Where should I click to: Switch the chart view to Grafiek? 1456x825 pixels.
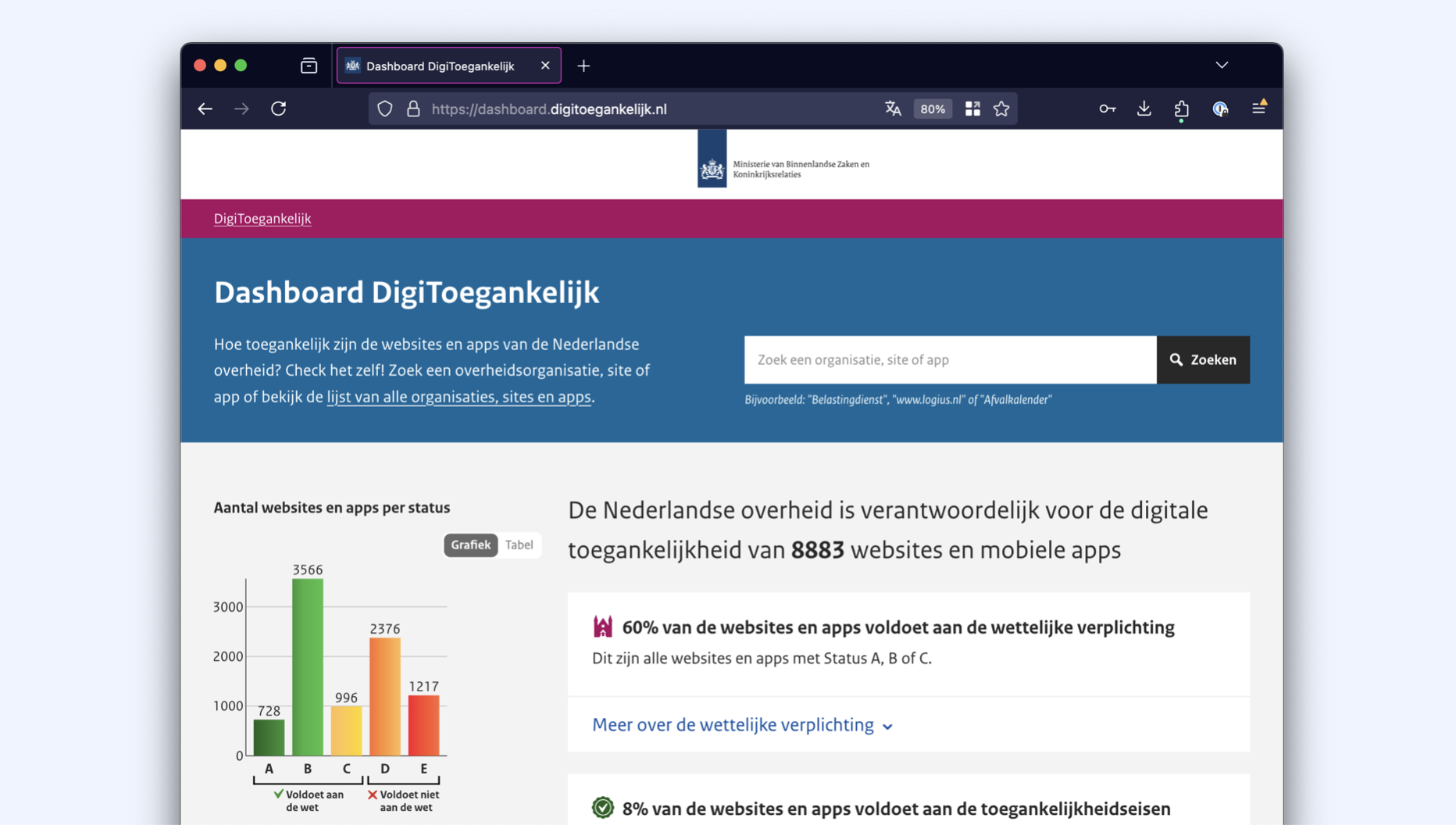point(469,545)
